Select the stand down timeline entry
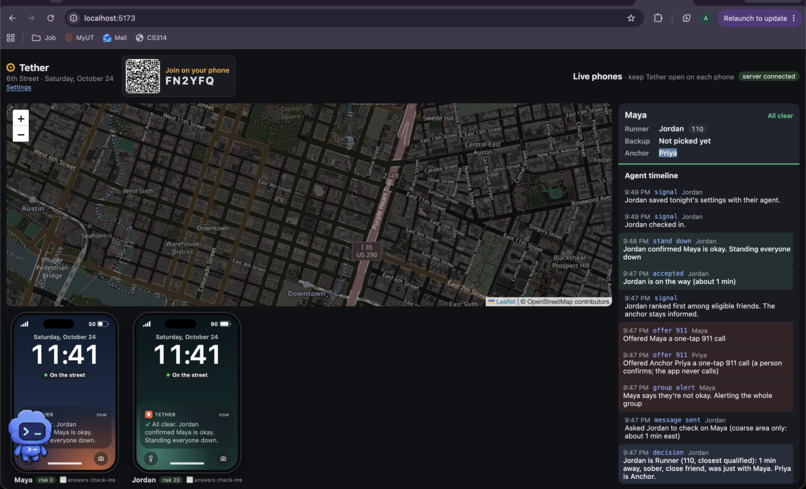The image size is (806, 489). click(706, 249)
